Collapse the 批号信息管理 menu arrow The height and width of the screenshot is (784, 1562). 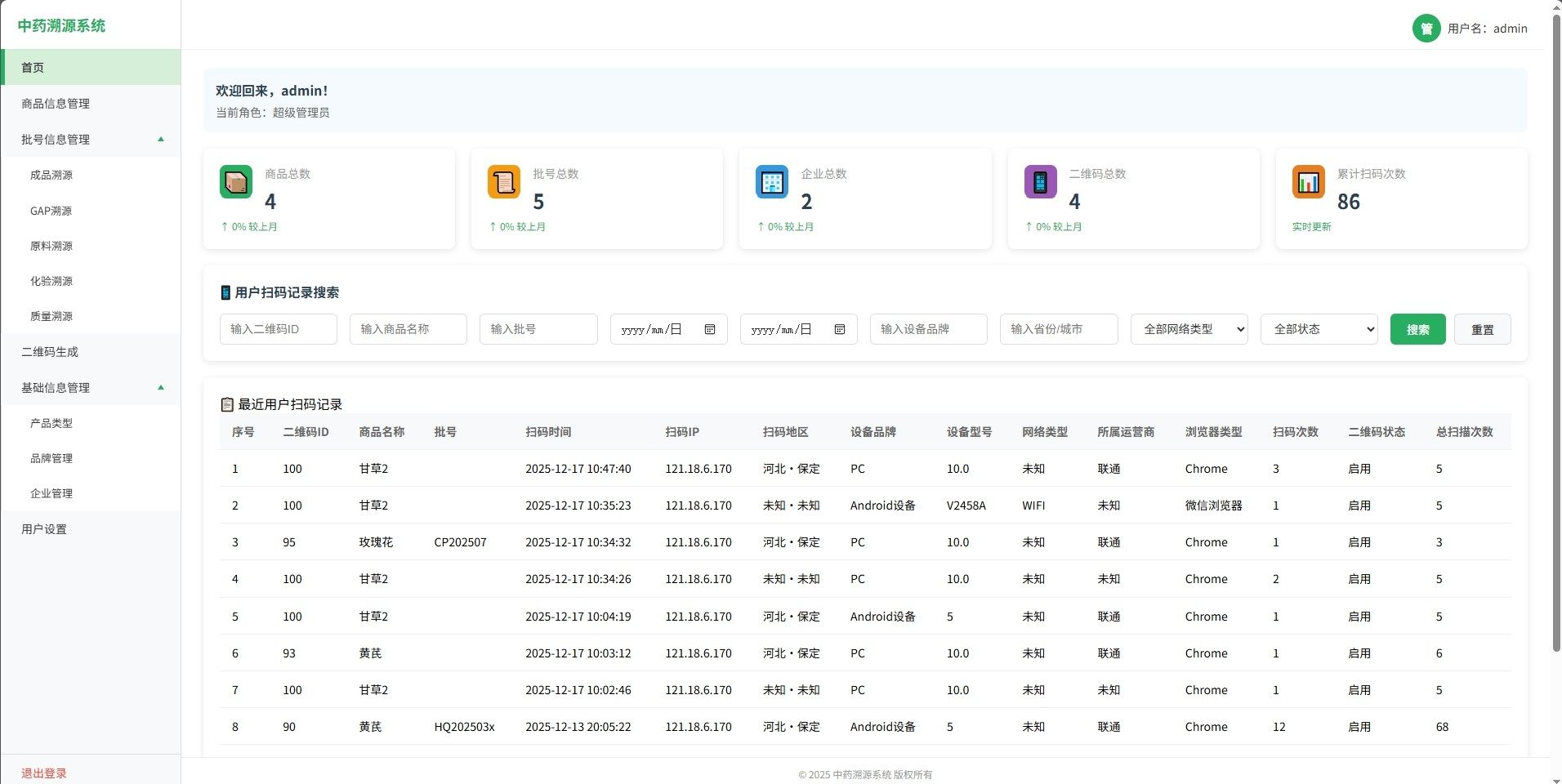[161, 140]
